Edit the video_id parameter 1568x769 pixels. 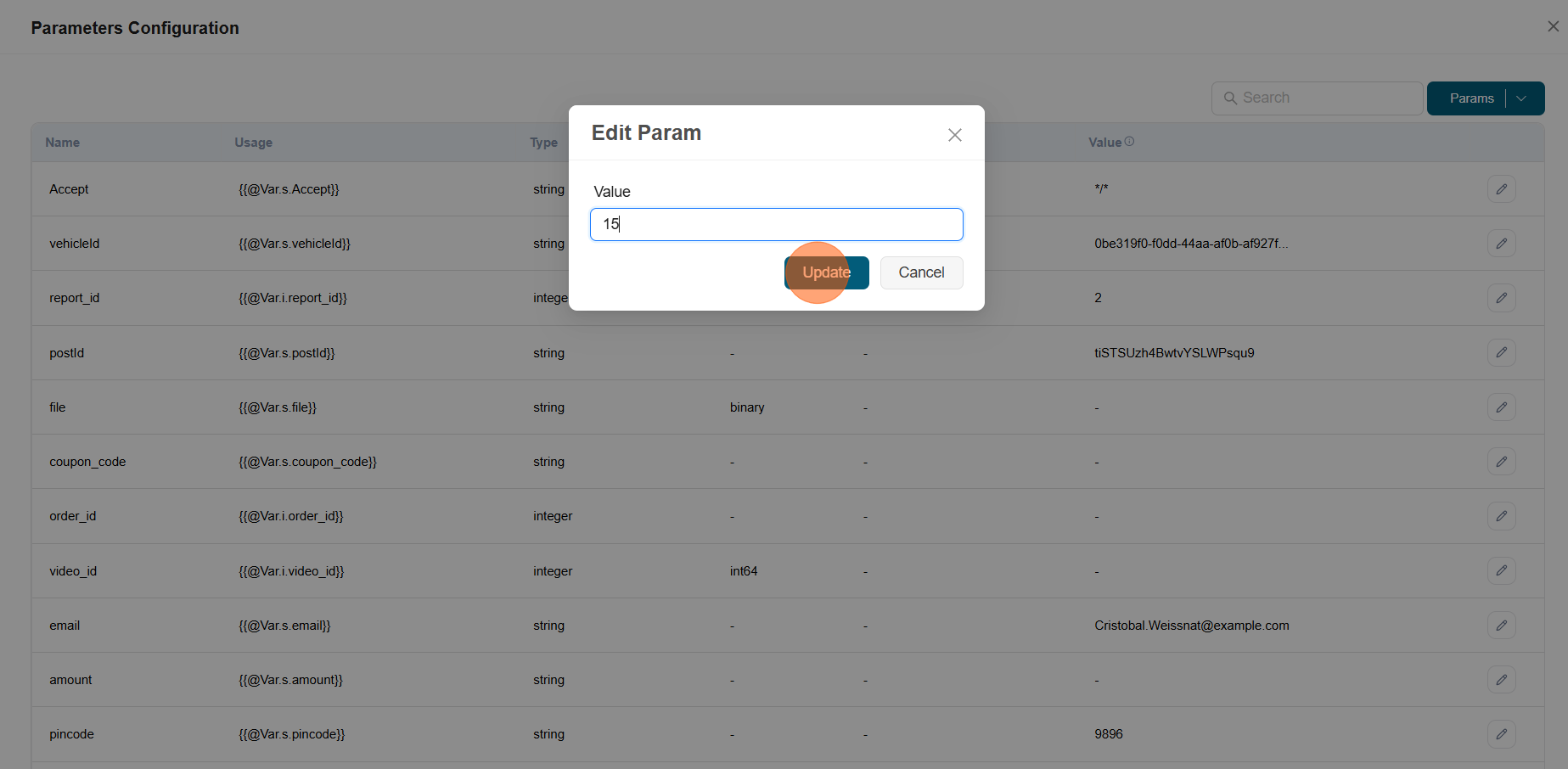coord(1502,570)
